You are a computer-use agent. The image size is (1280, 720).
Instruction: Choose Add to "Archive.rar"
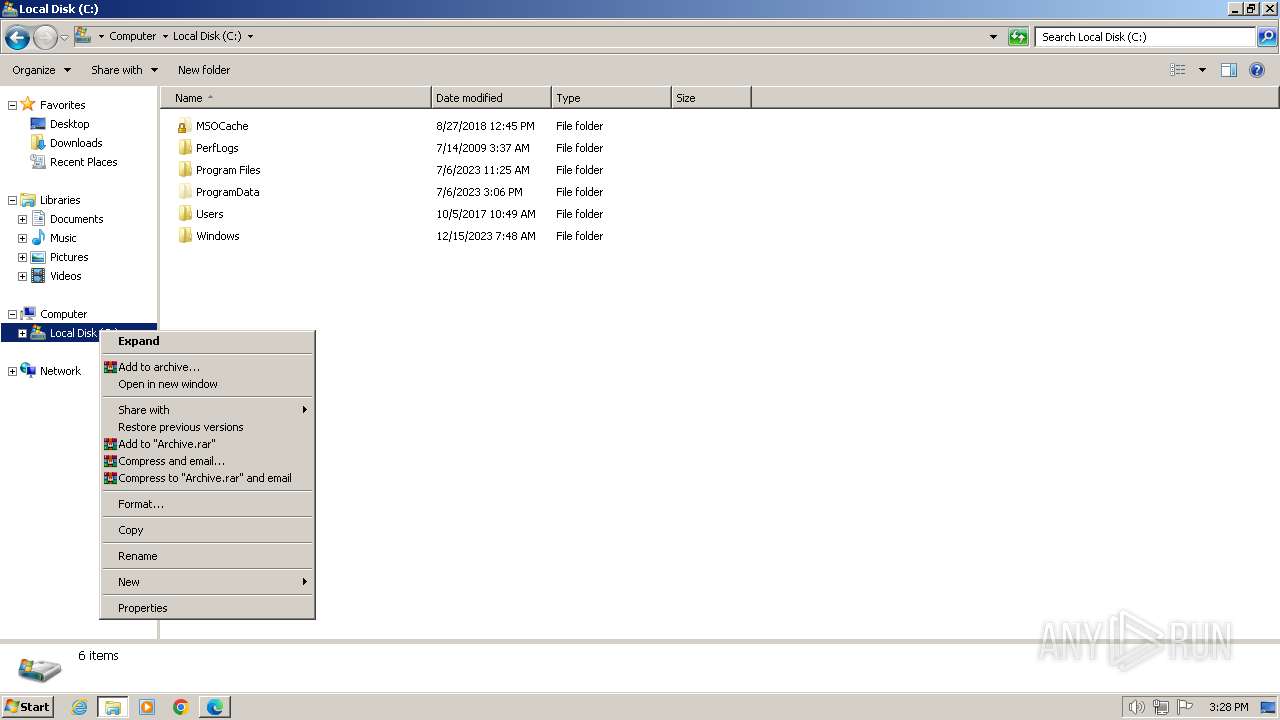coord(207,444)
